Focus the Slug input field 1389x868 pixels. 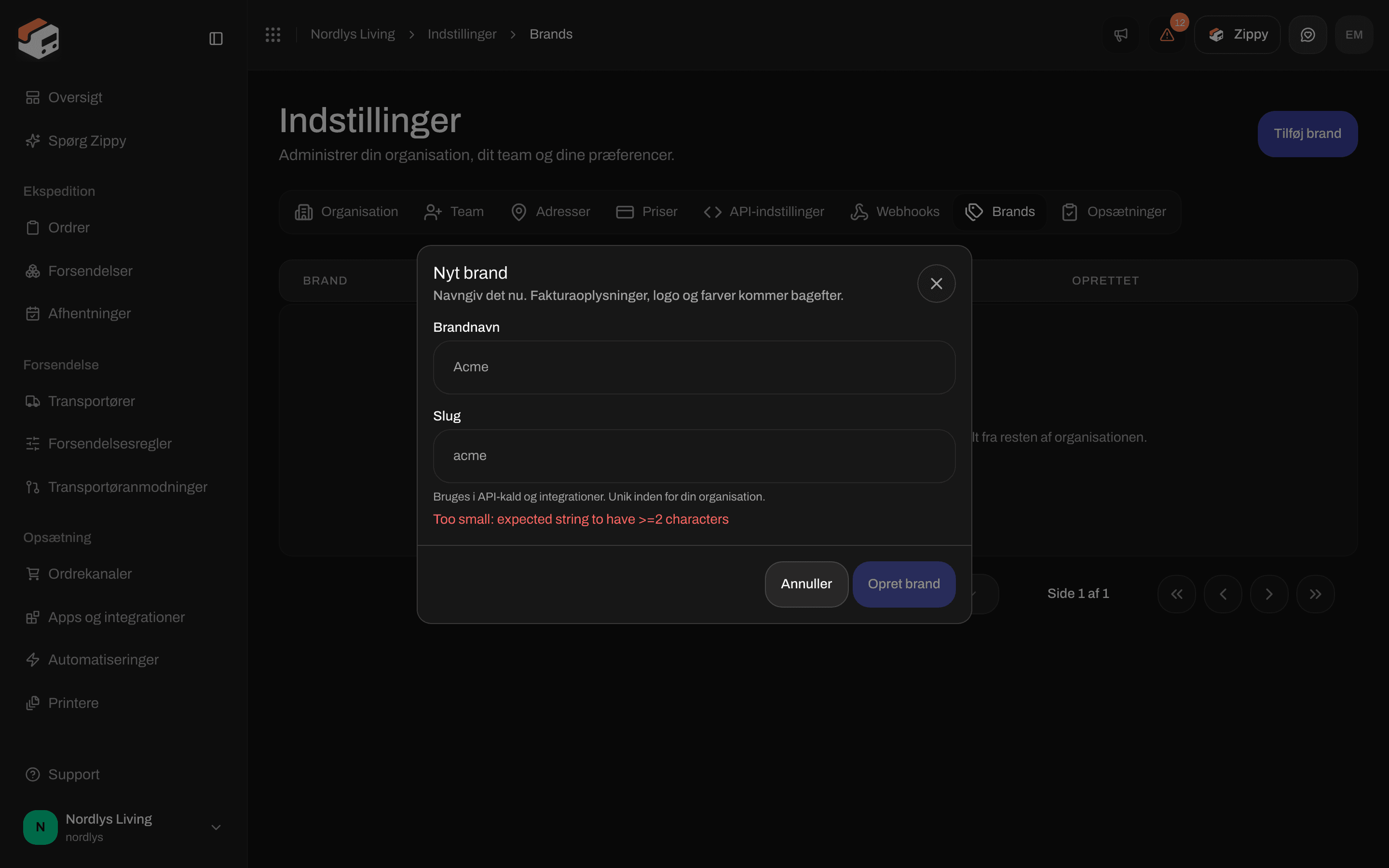(x=694, y=456)
